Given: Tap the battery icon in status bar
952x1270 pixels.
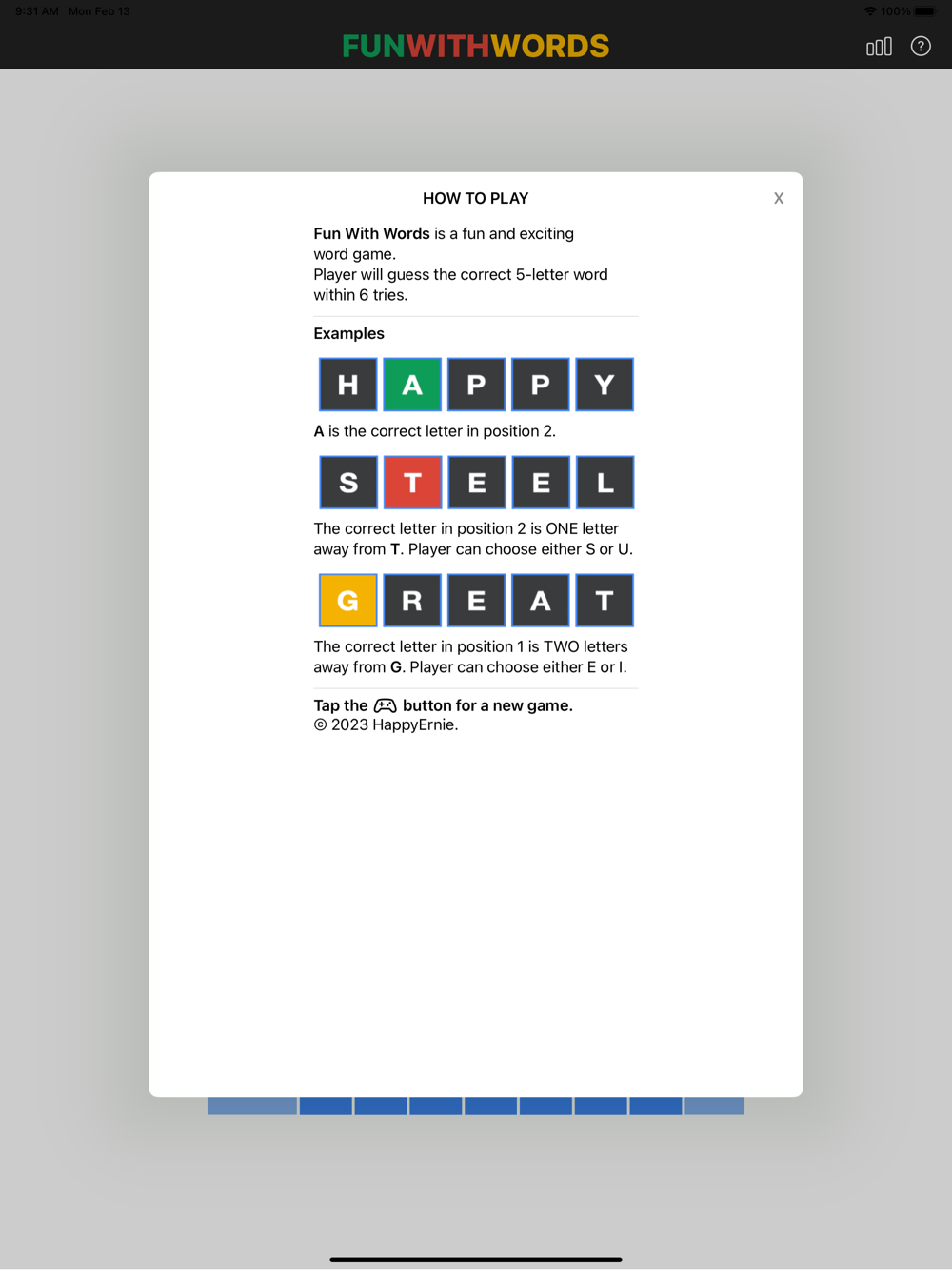Looking at the screenshot, I should [926, 11].
